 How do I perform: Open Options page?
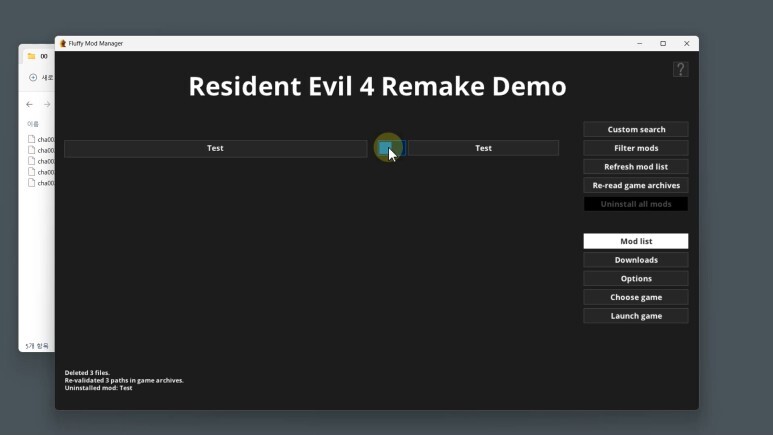pos(636,279)
